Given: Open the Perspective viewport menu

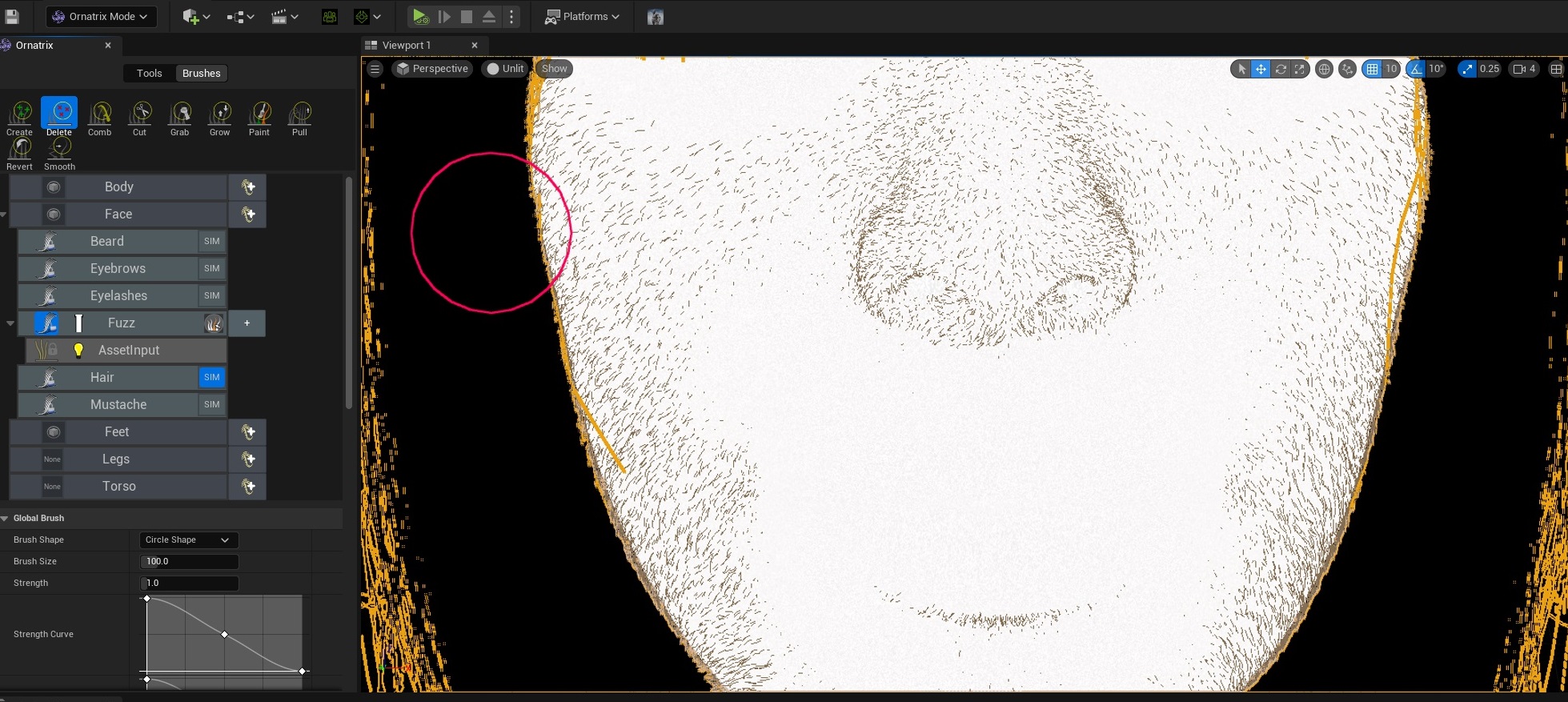Looking at the screenshot, I should point(432,69).
